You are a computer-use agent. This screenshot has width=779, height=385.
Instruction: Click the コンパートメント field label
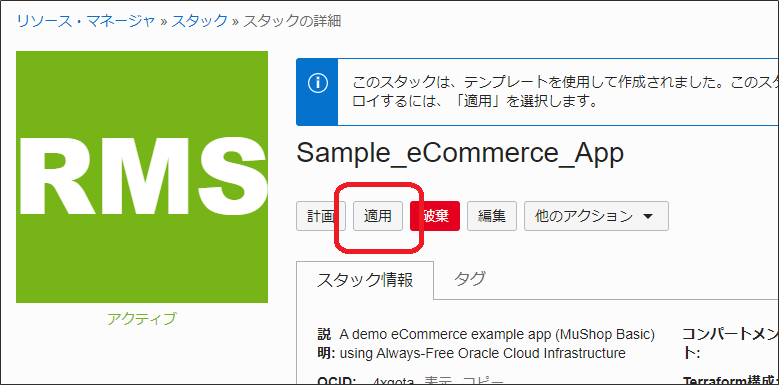click(730, 344)
